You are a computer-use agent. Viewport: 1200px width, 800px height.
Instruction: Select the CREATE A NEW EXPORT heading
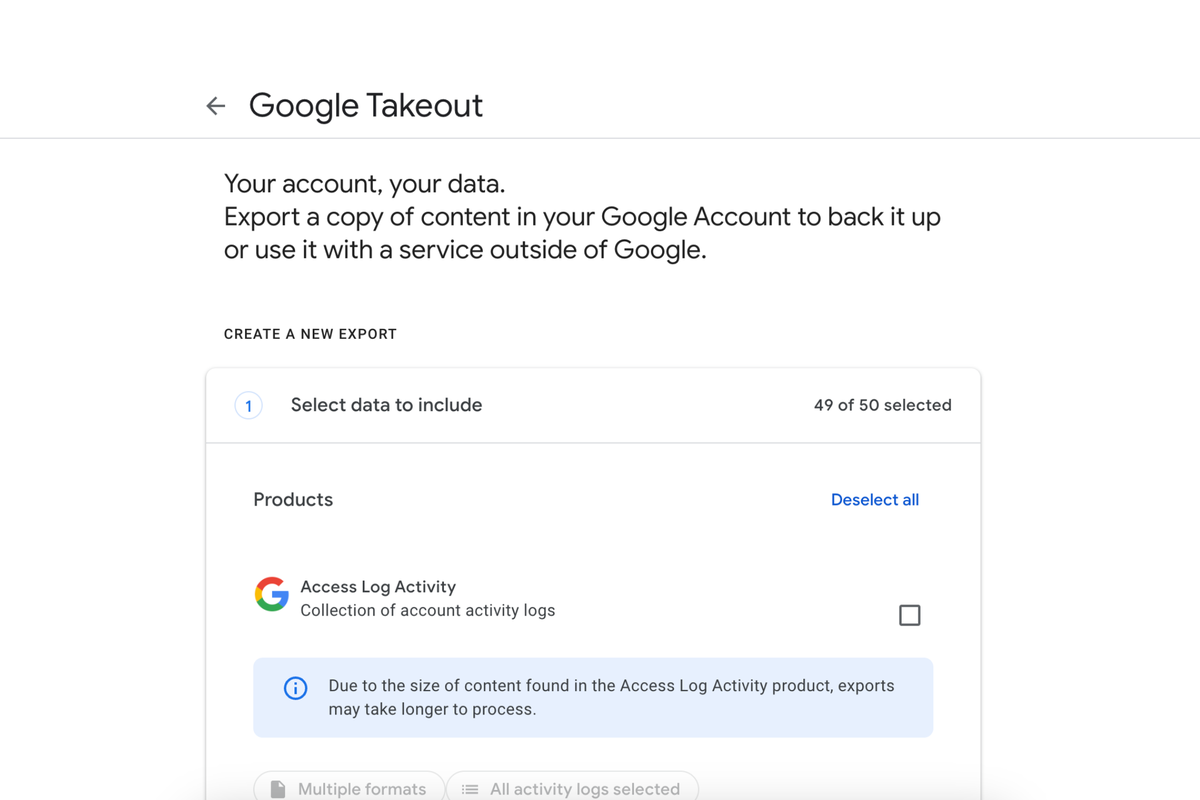[x=310, y=333]
